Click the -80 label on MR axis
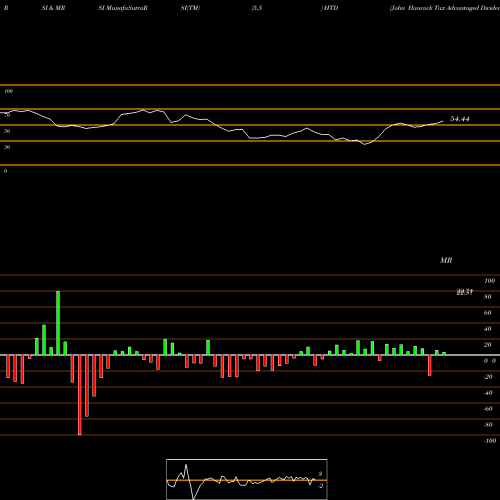 point(488,425)
